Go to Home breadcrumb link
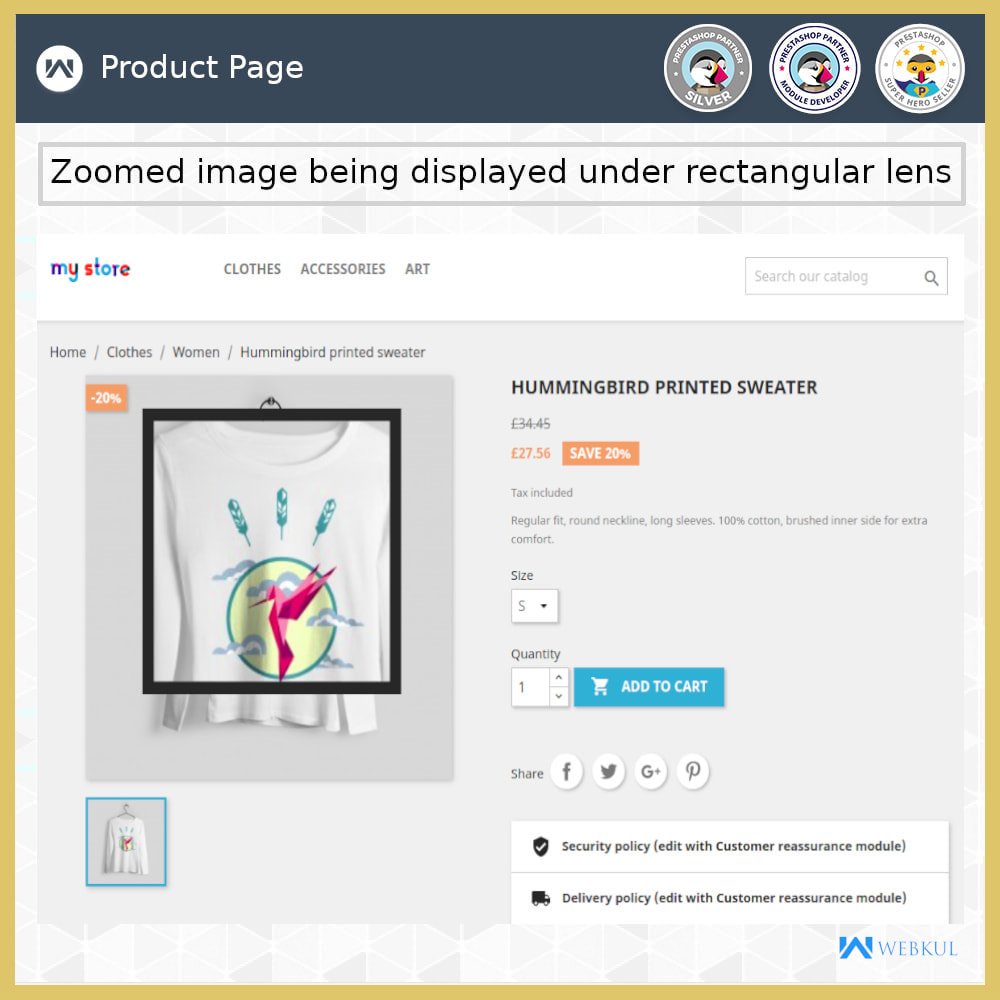 pos(68,352)
